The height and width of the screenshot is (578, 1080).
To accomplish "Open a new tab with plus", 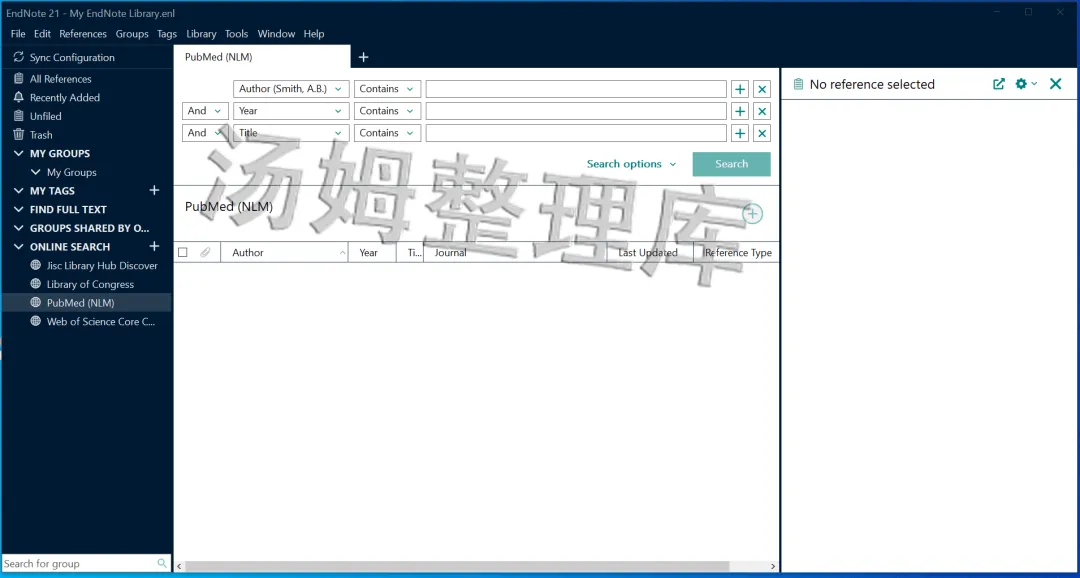I will tap(364, 57).
